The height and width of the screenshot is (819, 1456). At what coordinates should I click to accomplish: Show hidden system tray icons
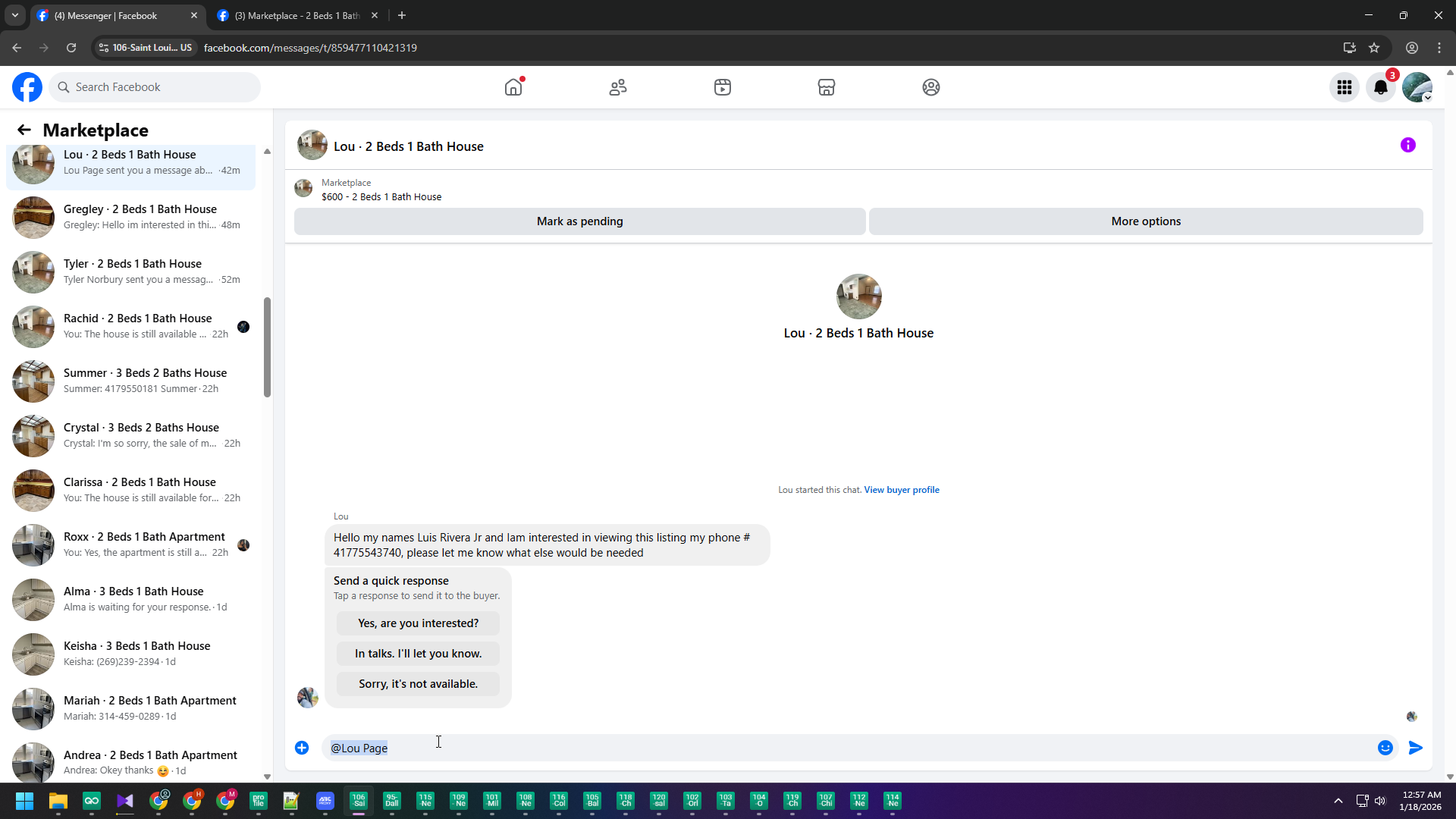(x=1338, y=801)
